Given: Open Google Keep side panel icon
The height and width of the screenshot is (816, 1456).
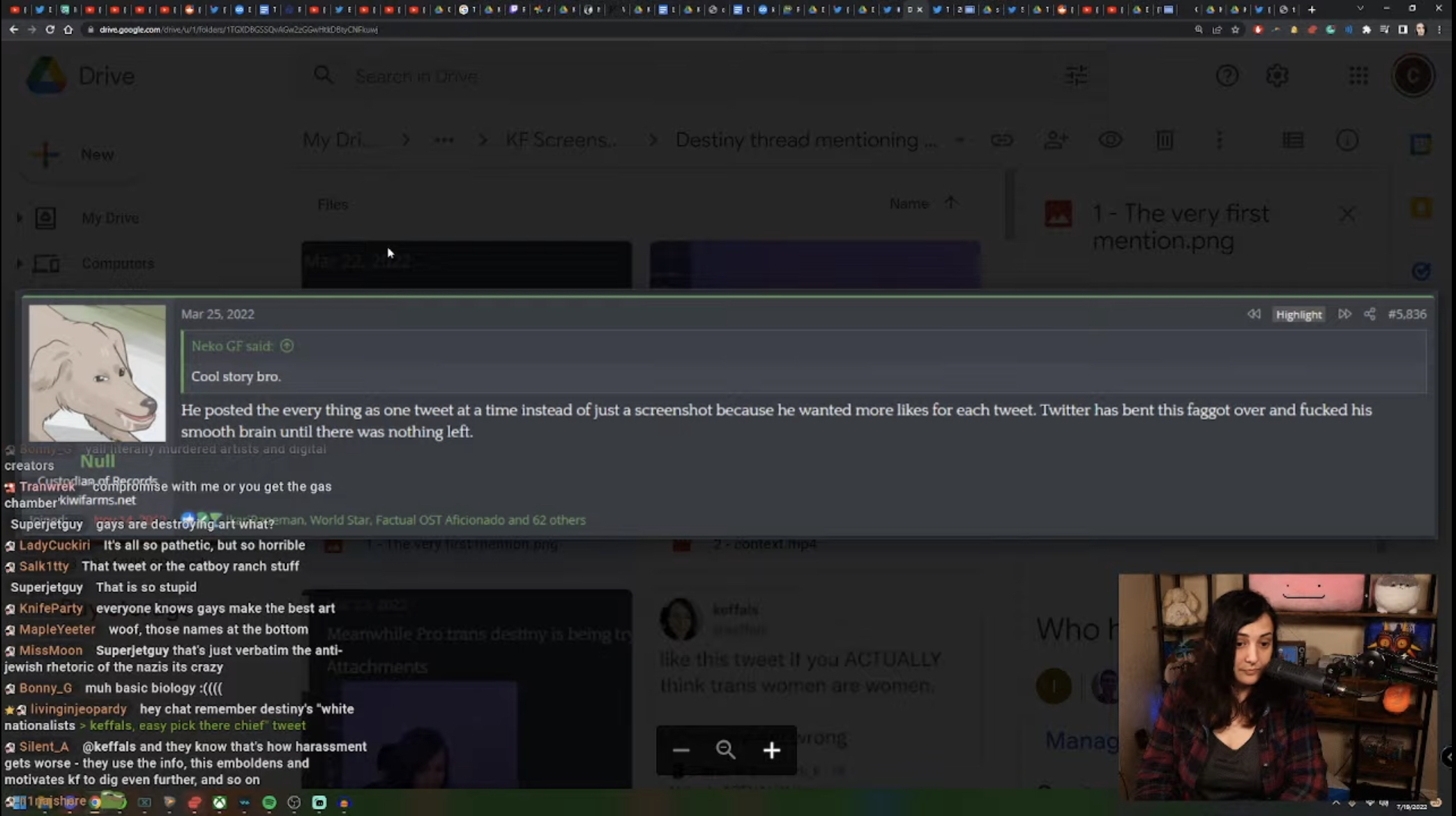Looking at the screenshot, I should pos(1420,208).
